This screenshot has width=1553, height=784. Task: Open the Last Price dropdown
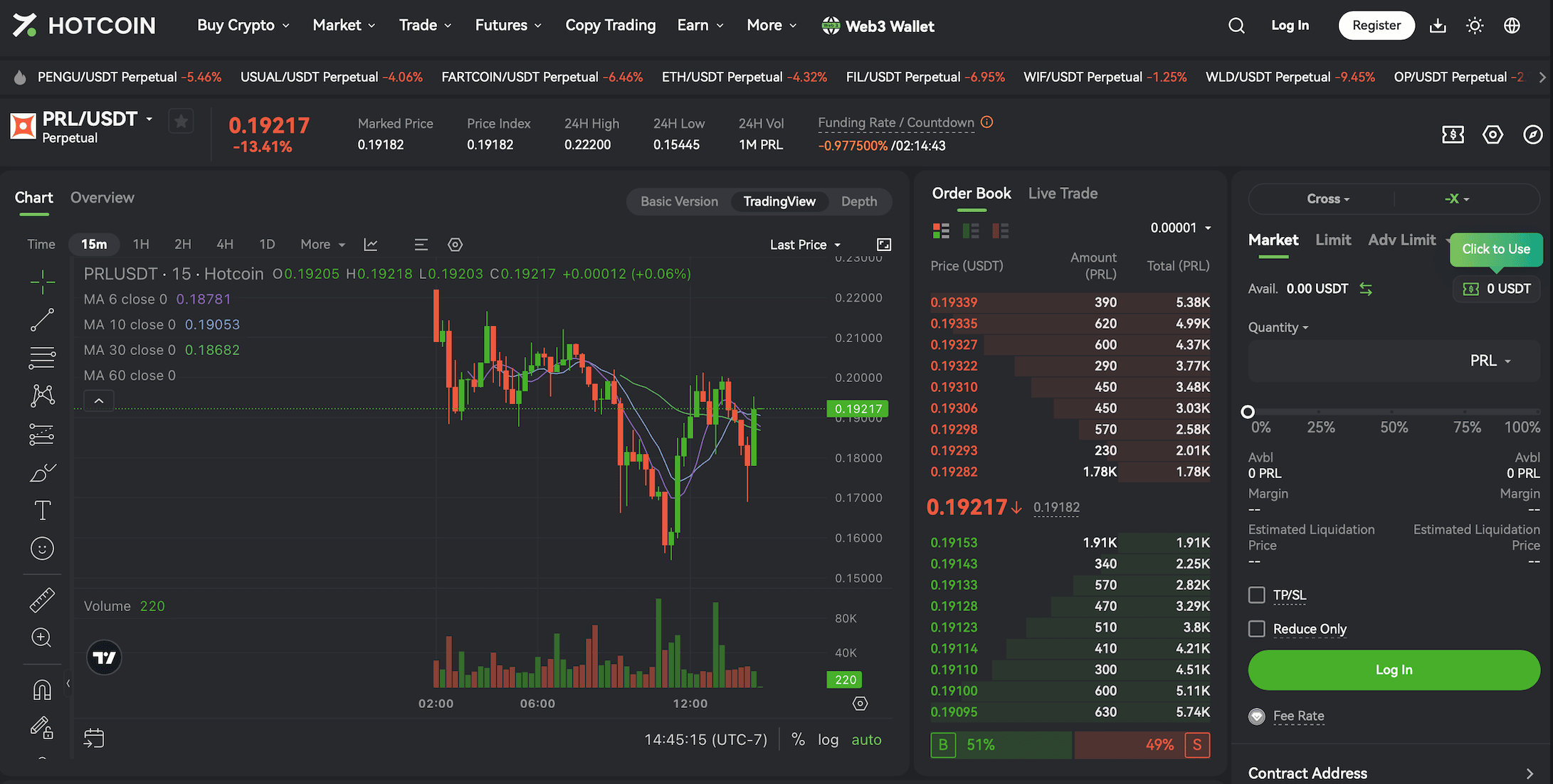805,245
